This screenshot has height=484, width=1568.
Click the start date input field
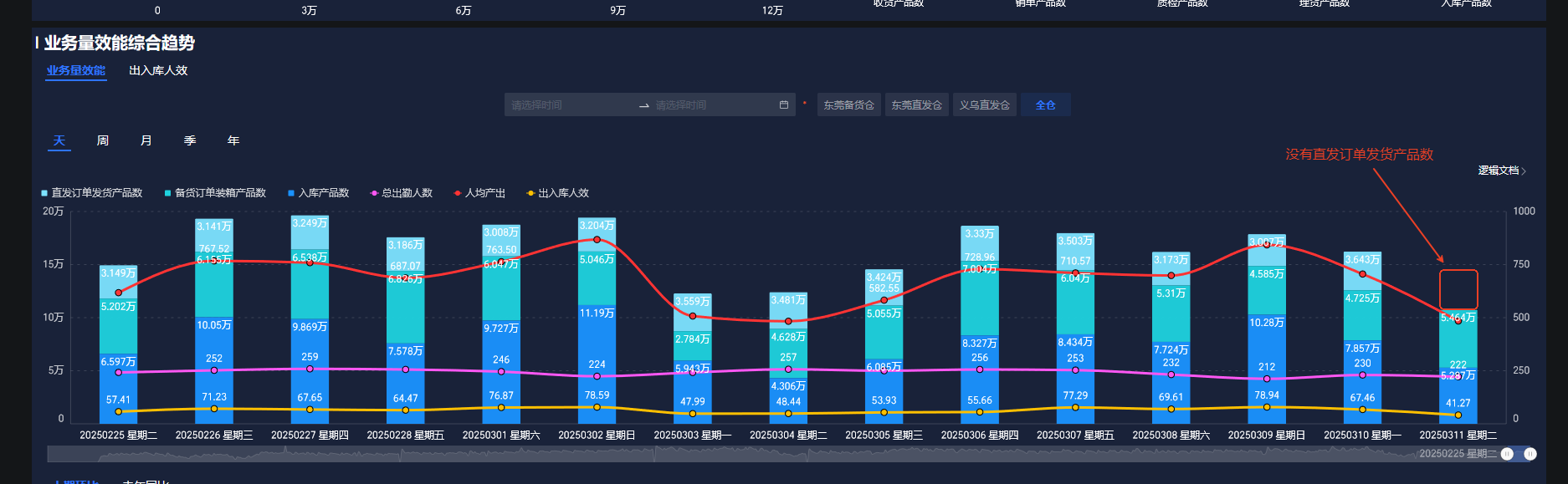(x=569, y=105)
